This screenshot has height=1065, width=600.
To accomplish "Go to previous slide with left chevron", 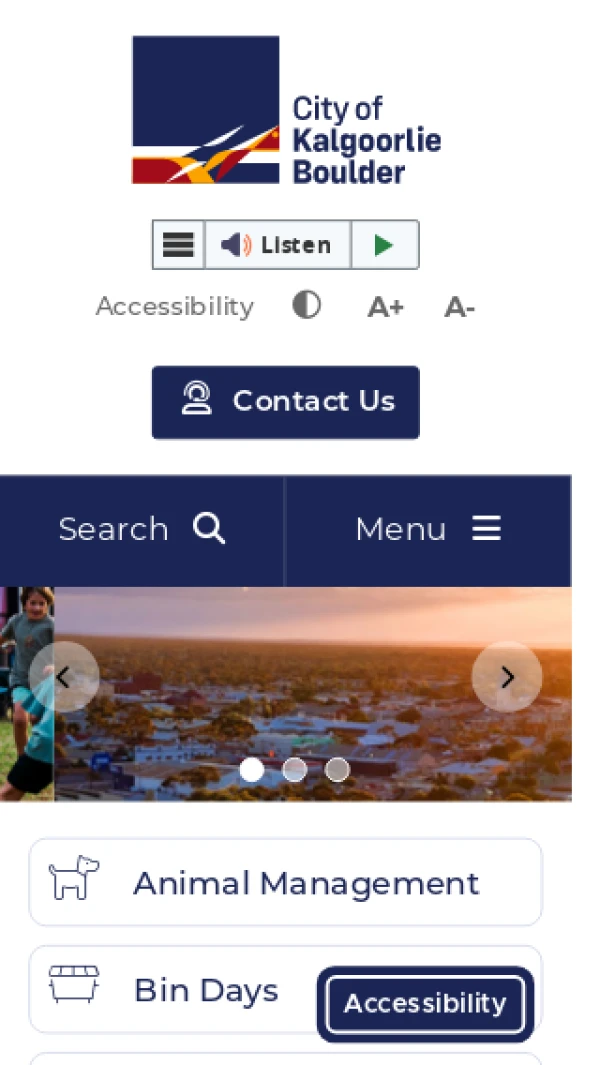I will click(64, 676).
